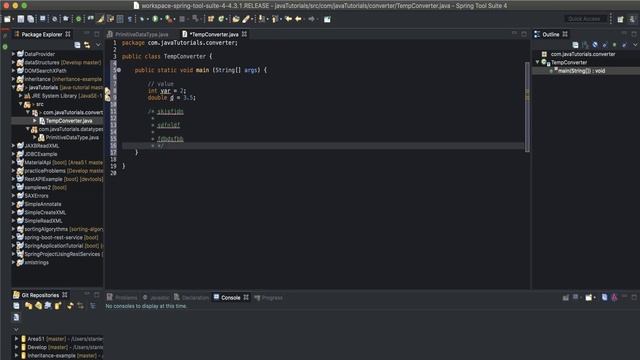Maximize the Outline view
The height and width of the screenshot is (360, 640).
click(x=634, y=34)
